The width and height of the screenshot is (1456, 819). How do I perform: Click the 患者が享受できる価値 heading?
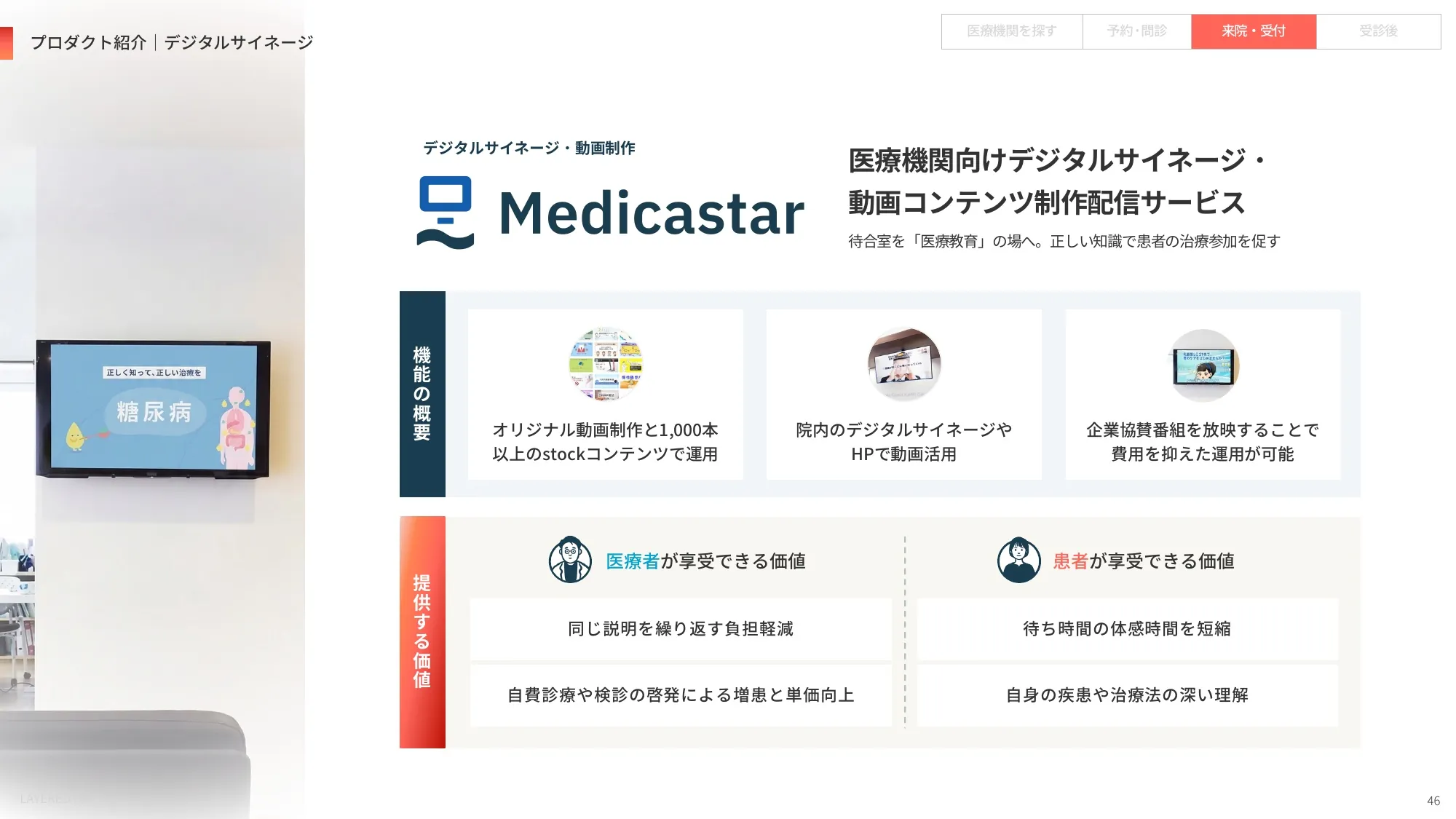(1144, 561)
